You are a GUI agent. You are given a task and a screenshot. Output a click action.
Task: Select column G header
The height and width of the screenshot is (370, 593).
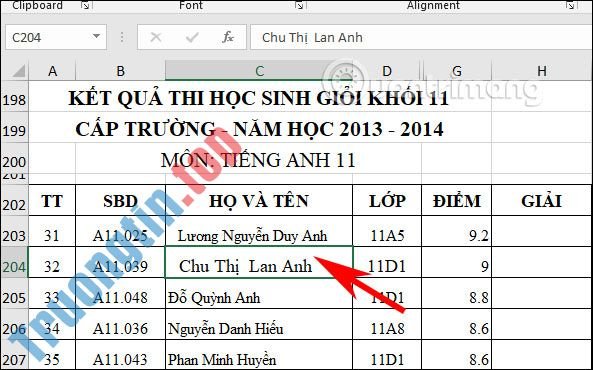pos(456,71)
